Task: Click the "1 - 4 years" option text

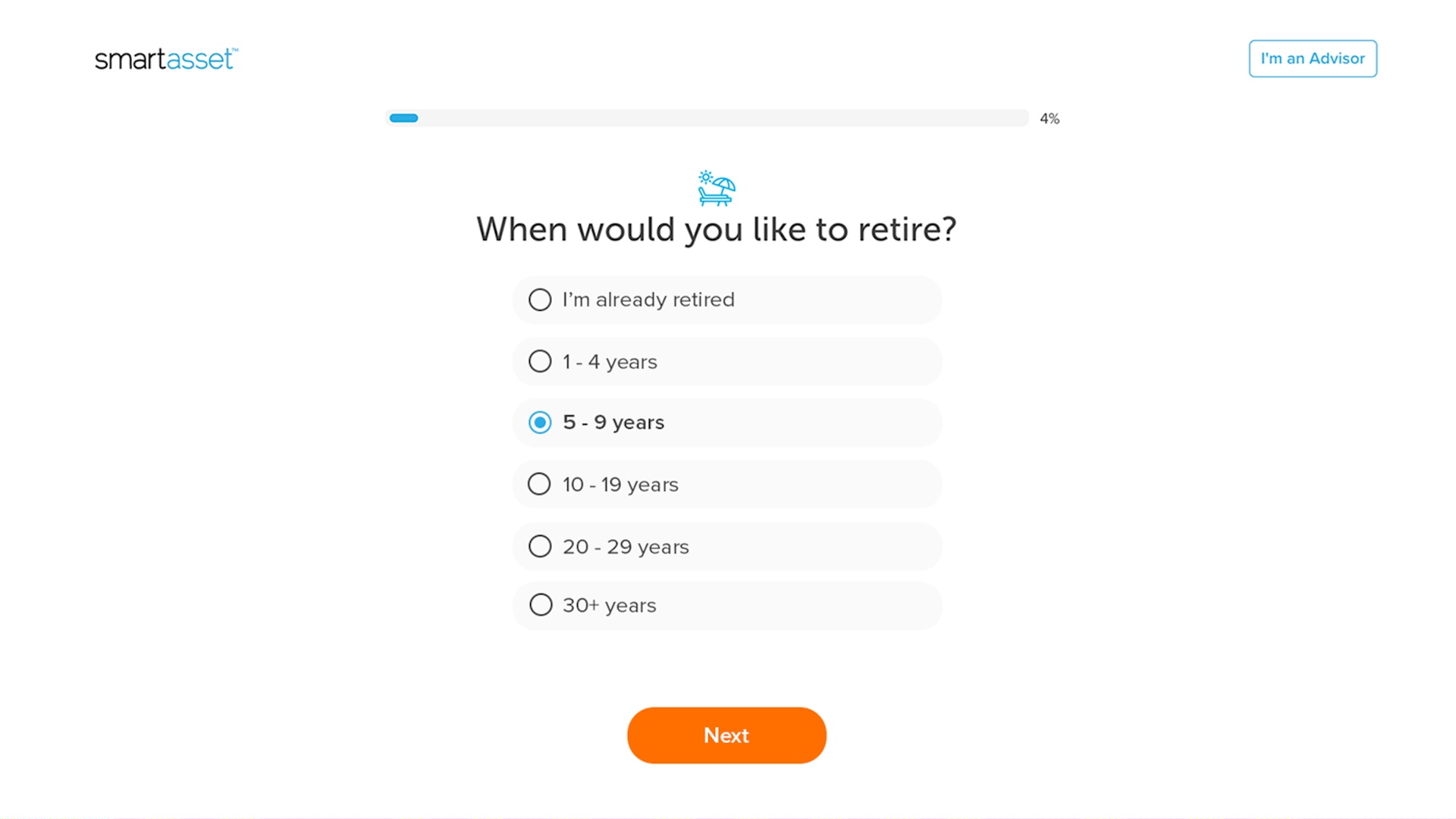Action: coord(610,362)
